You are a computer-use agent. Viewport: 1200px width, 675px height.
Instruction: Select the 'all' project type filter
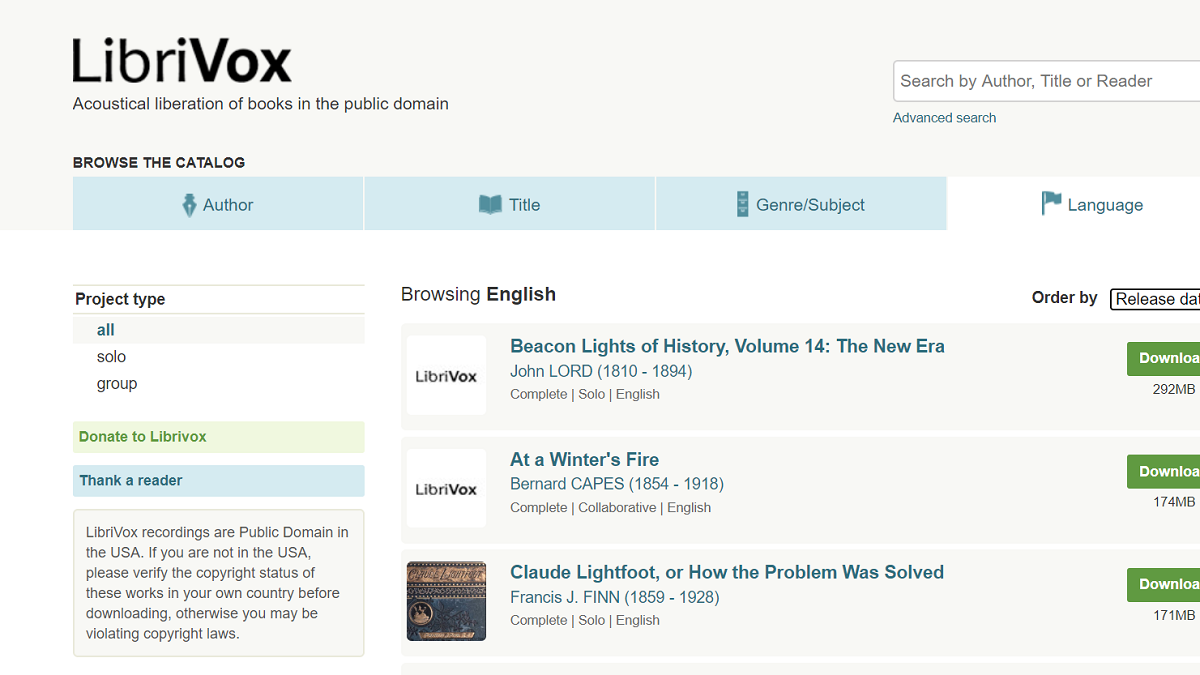(106, 330)
